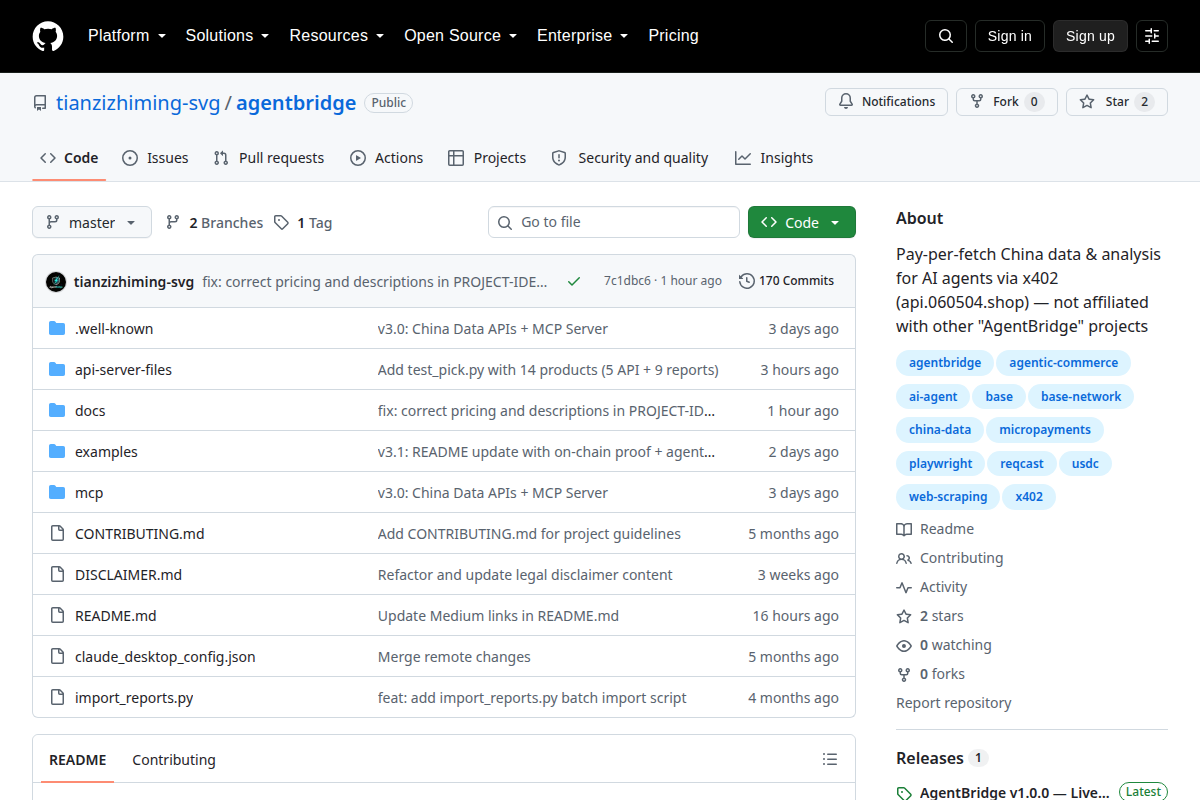Select the x402 topic tag
Viewport: 1200px width, 800px height.
coord(1029,497)
